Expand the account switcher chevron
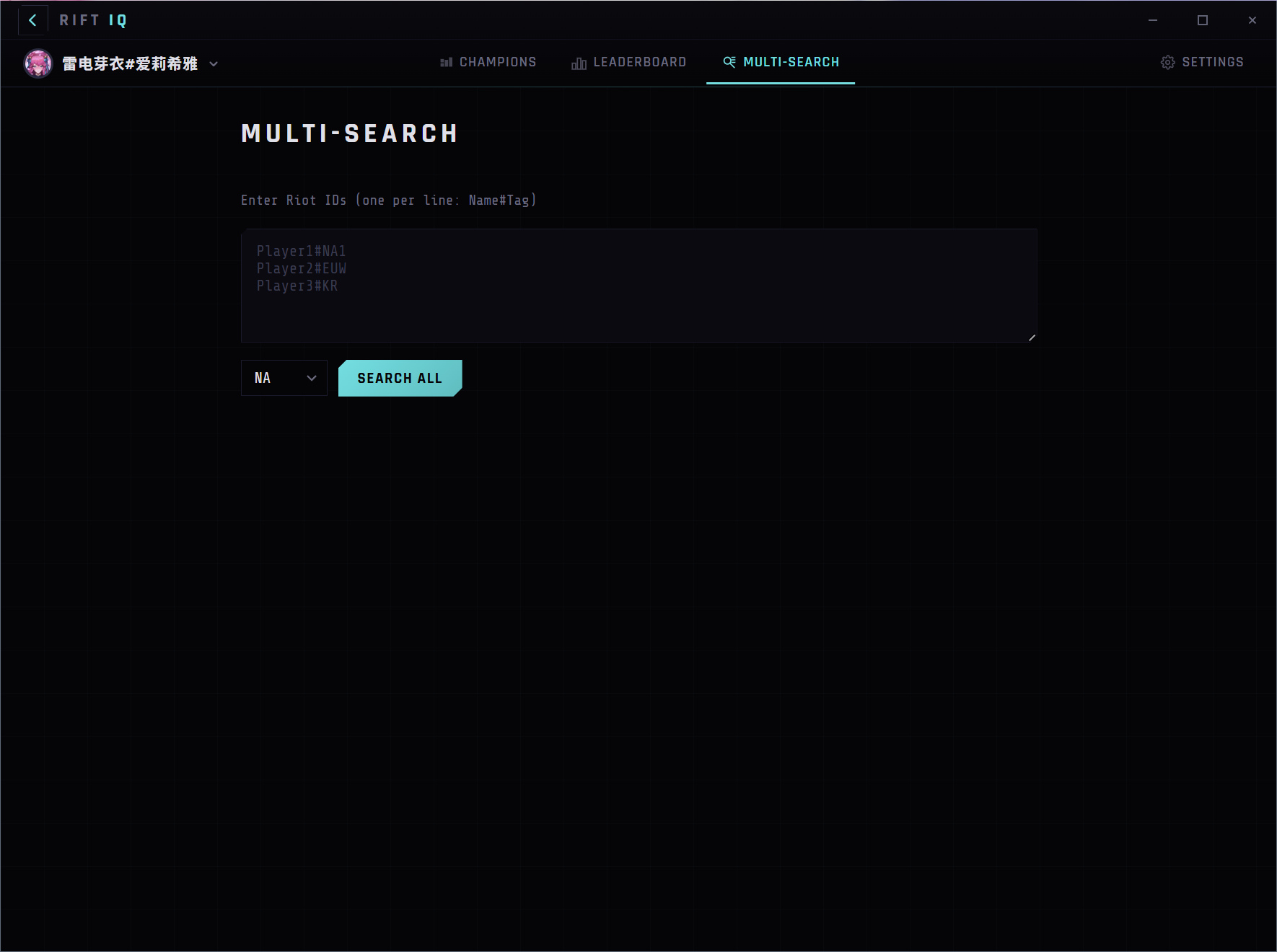This screenshot has width=1277, height=952. pos(214,64)
